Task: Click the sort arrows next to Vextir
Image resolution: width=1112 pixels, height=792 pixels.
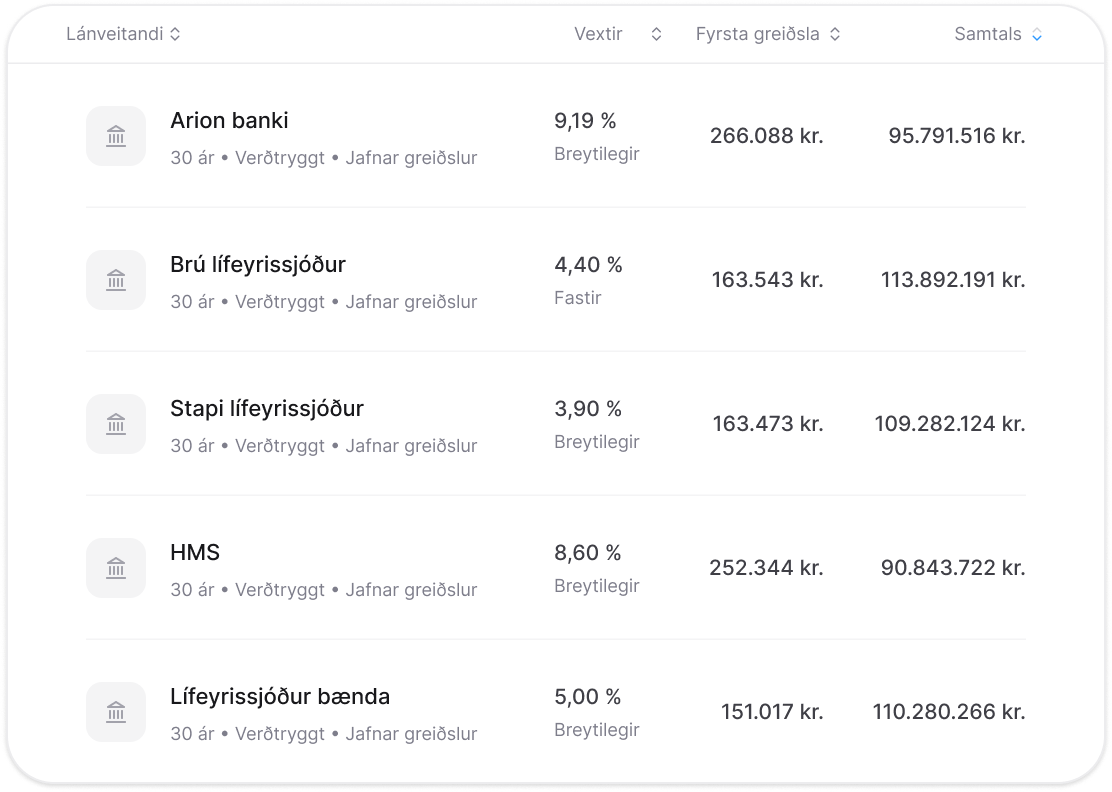Action: (656, 34)
